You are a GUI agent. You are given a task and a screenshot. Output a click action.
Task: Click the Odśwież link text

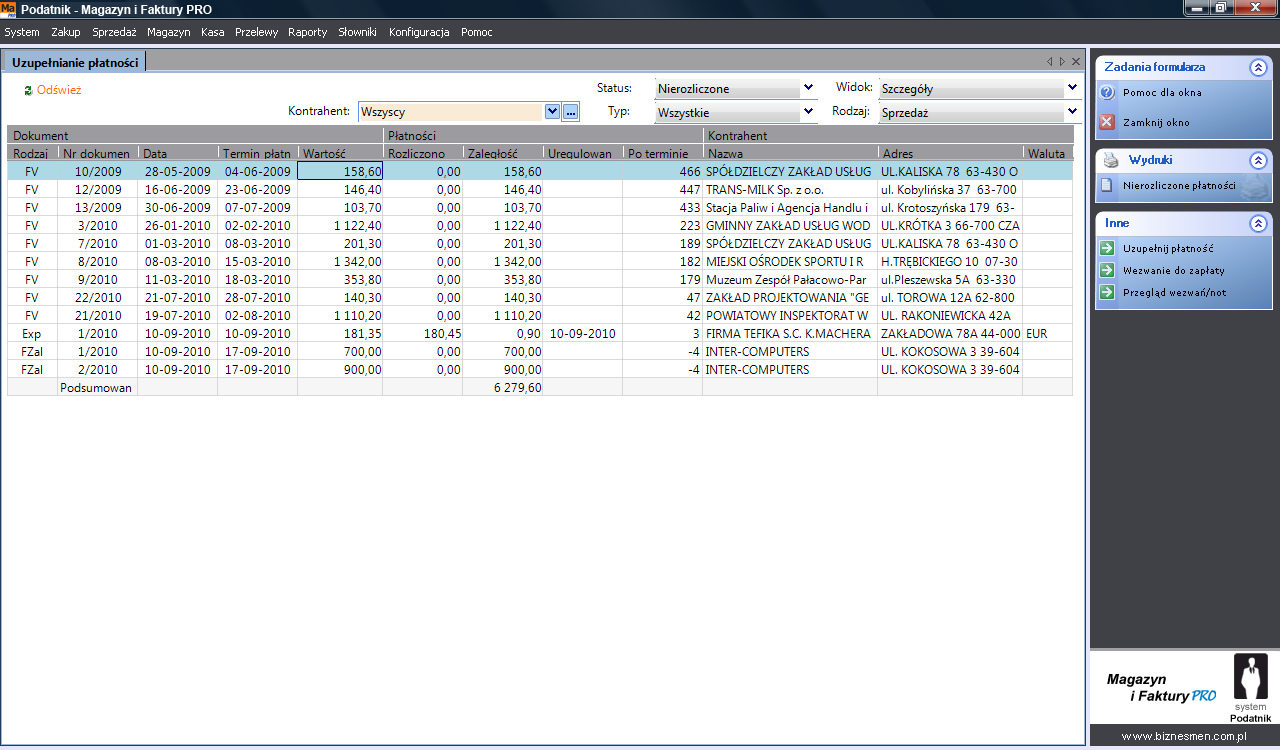(x=59, y=90)
